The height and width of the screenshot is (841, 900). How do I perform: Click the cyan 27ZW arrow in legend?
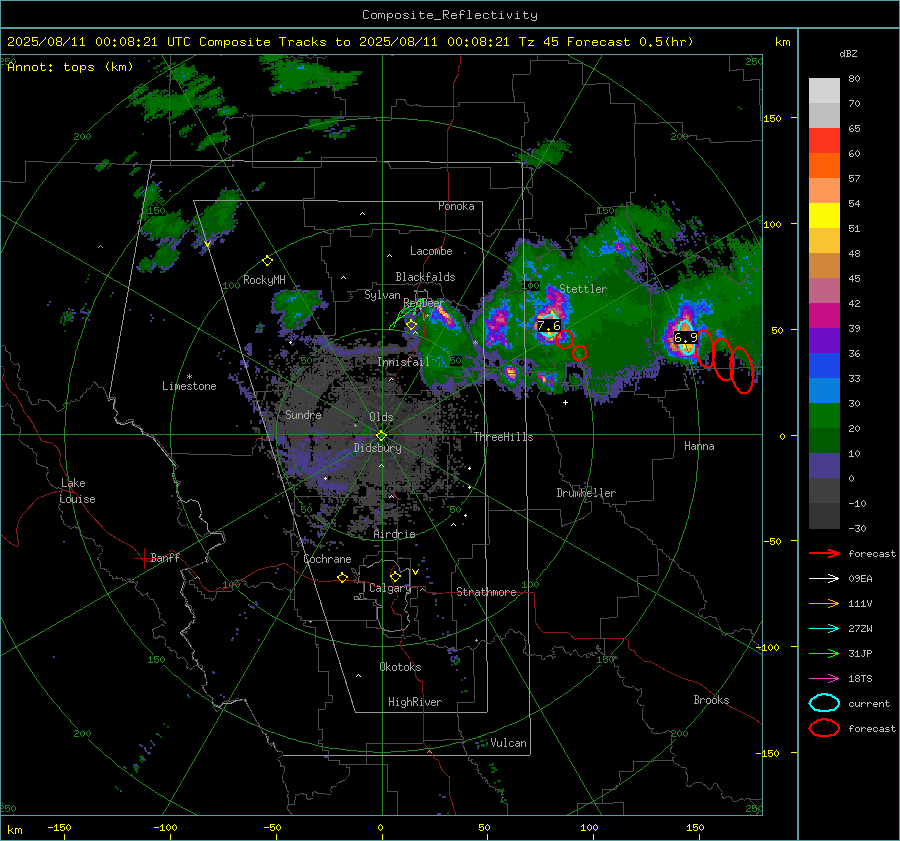824,629
